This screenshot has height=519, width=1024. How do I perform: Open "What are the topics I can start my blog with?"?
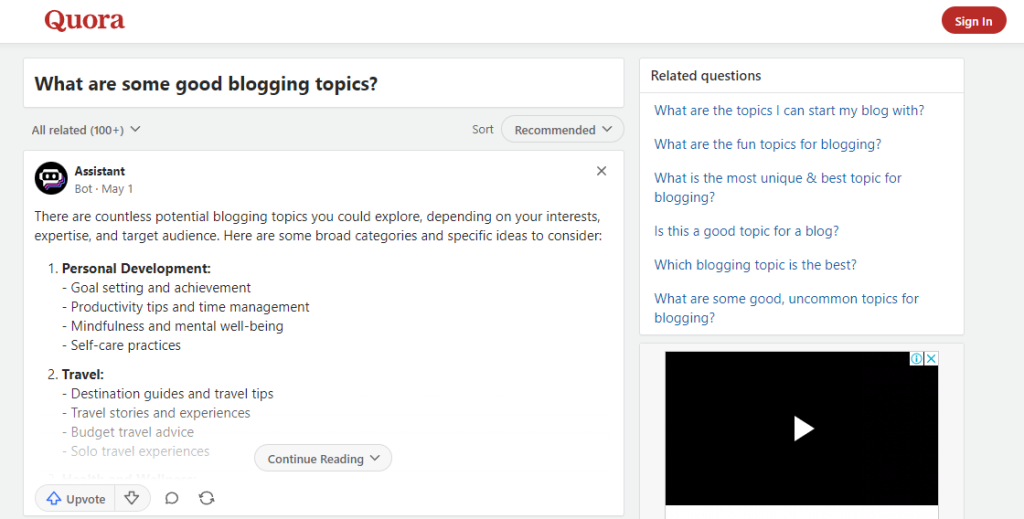pyautogui.click(x=789, y=110)
